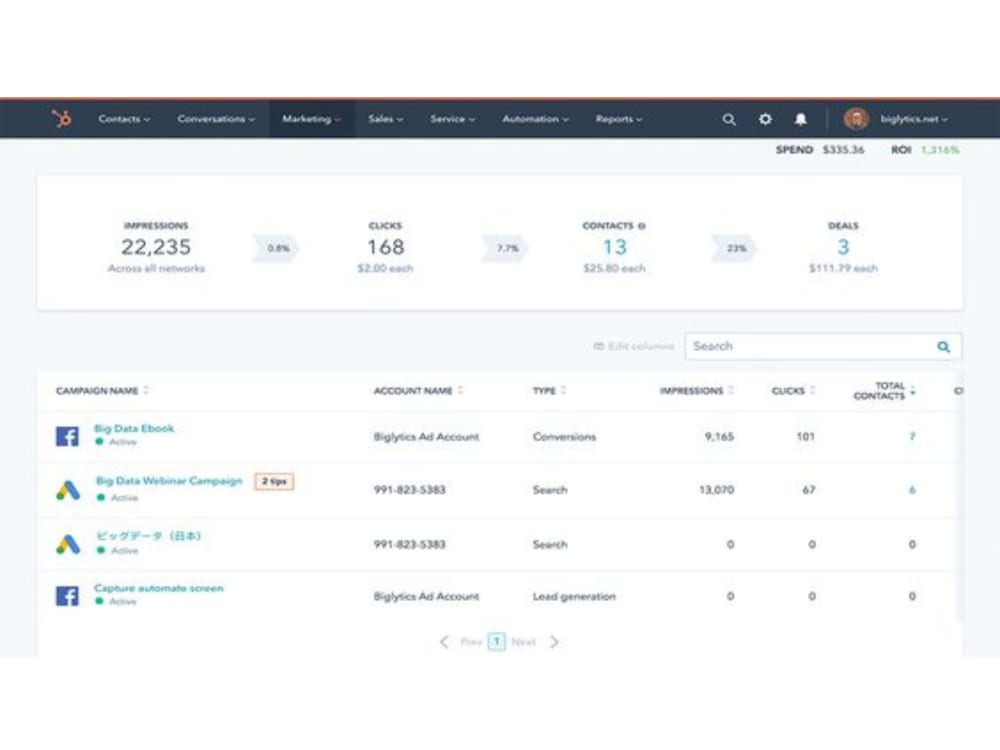Click the Google Ads icon beside Big Data Webinar Campaign
Viewport: 1000px width, 750px height.
[x=66, y=488]
